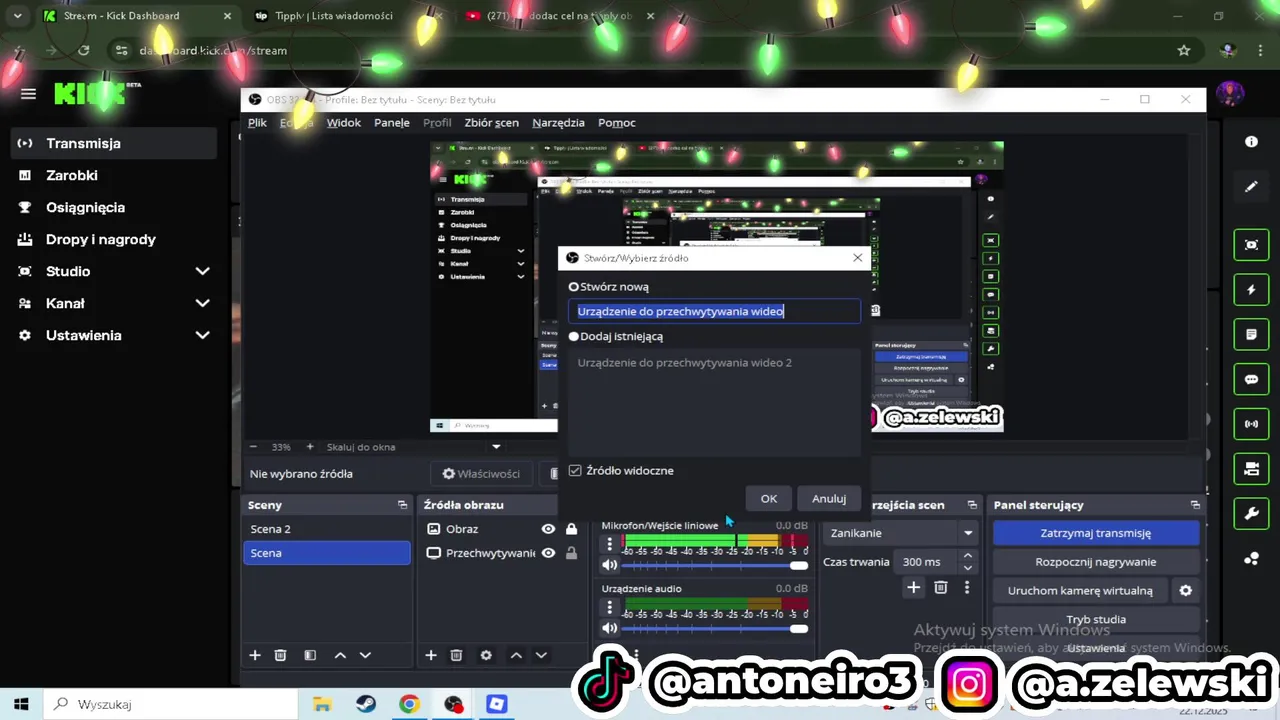The width and height of the screenshot is (1280, 720).
Task: Open the Panele menu in OBS
Action: [392, 123]
